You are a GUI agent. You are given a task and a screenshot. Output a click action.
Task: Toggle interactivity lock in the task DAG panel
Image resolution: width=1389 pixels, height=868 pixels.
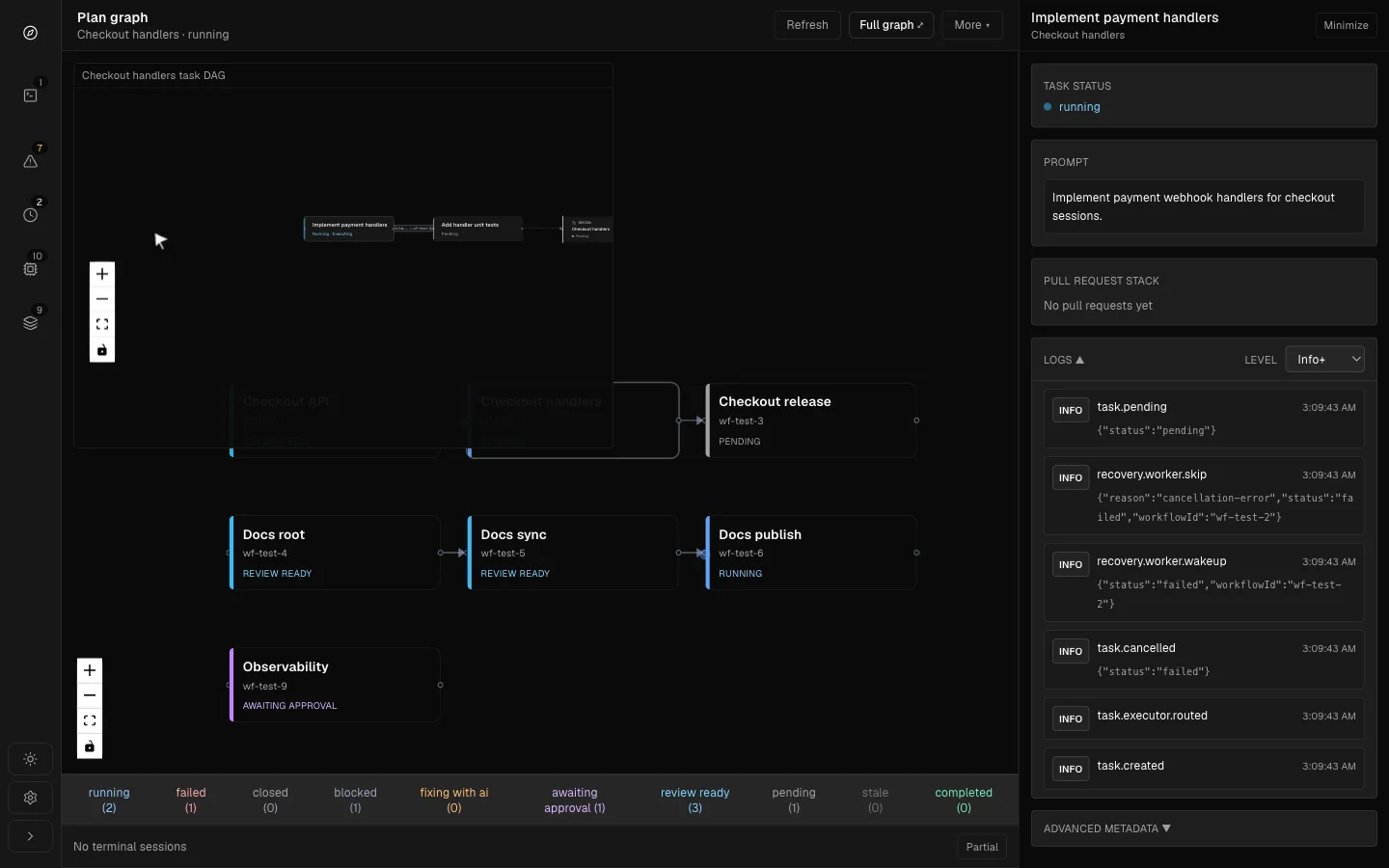point(102,350)
